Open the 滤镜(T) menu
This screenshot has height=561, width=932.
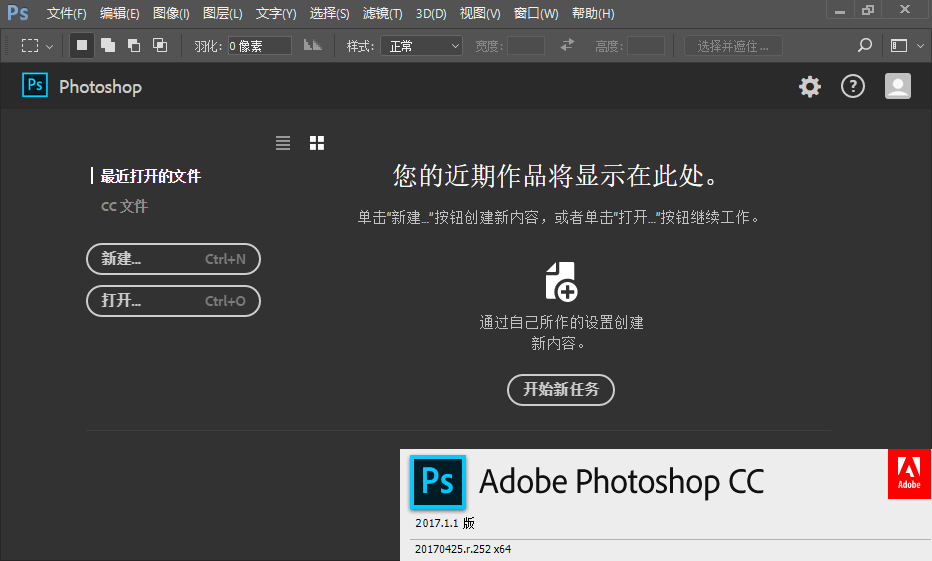(x=382, y=14)
